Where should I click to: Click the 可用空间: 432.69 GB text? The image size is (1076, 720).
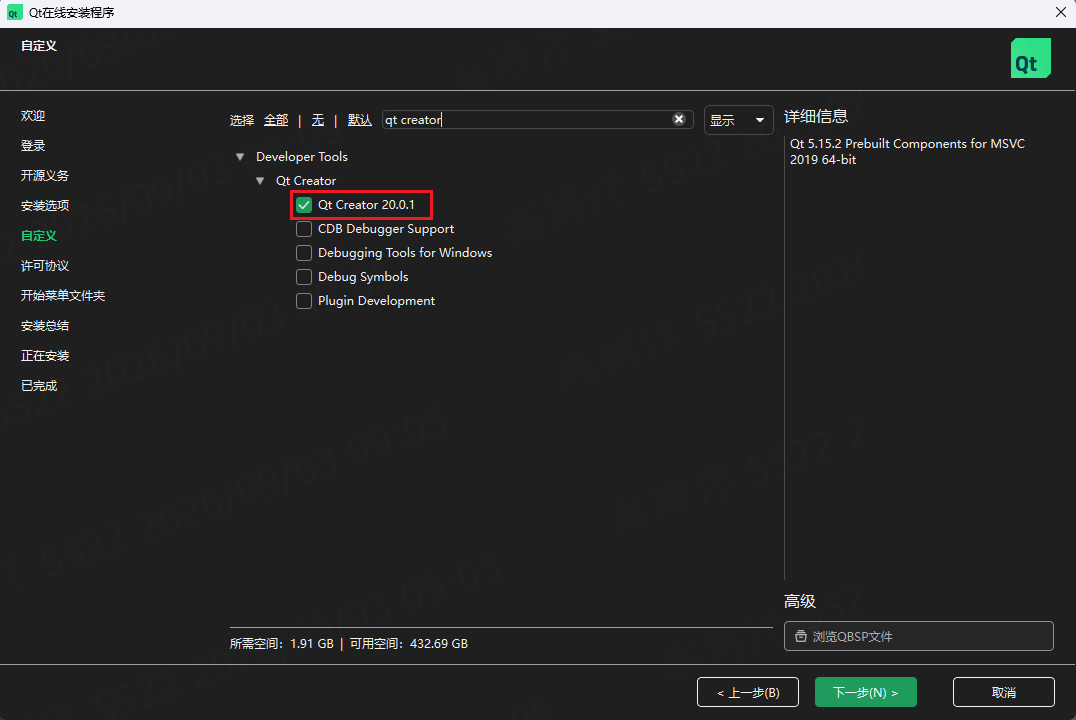click(409, 644)
